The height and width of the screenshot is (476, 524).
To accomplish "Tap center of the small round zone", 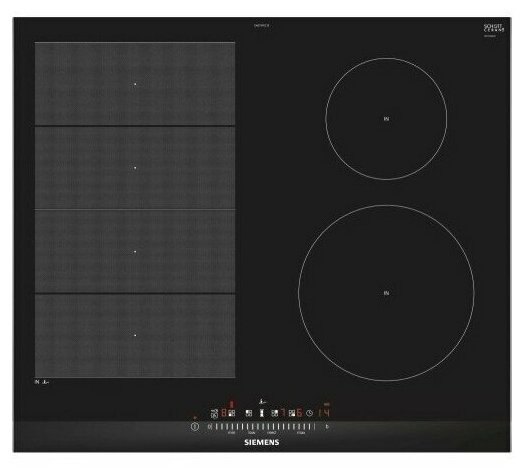I will [x=386, y=119].
